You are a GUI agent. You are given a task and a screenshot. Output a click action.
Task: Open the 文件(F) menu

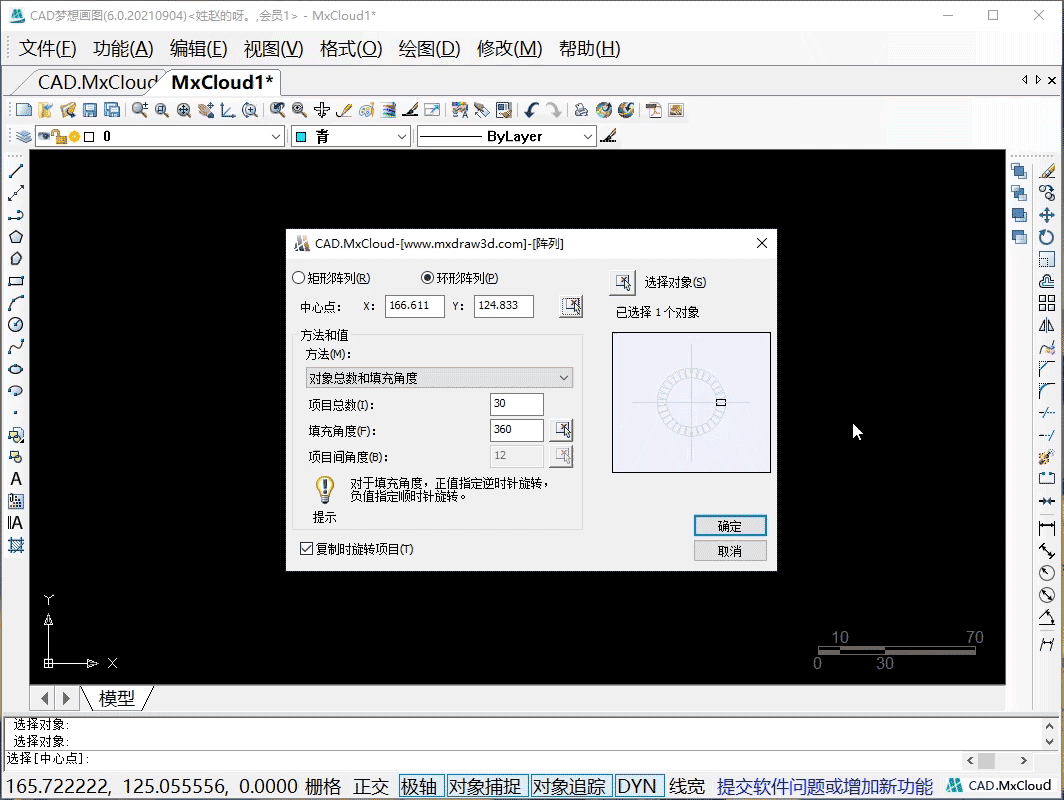[48, 49]
